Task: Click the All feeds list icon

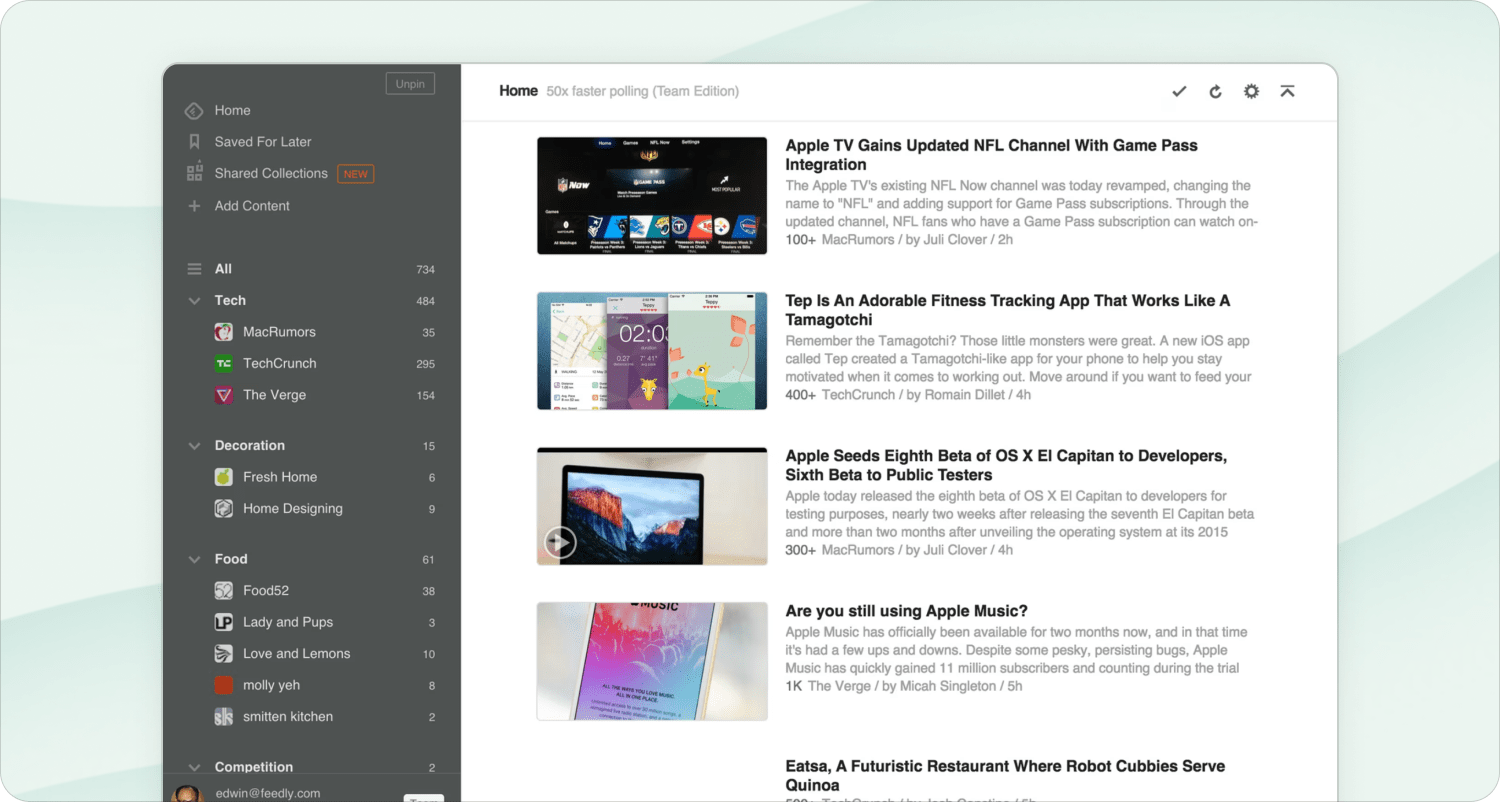Action: pyautogui.click(x=194, y=269)
